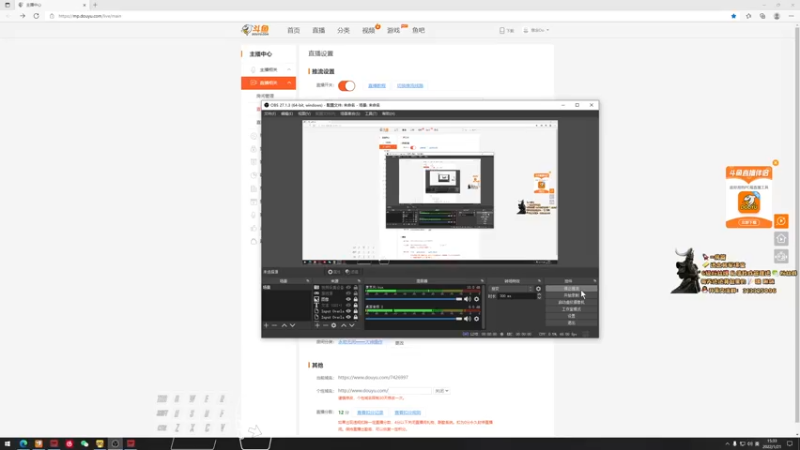Open OBS 工具 menu
Image resolution: width=800 pixels, height=450 pixels.
[x=371, y=114]
